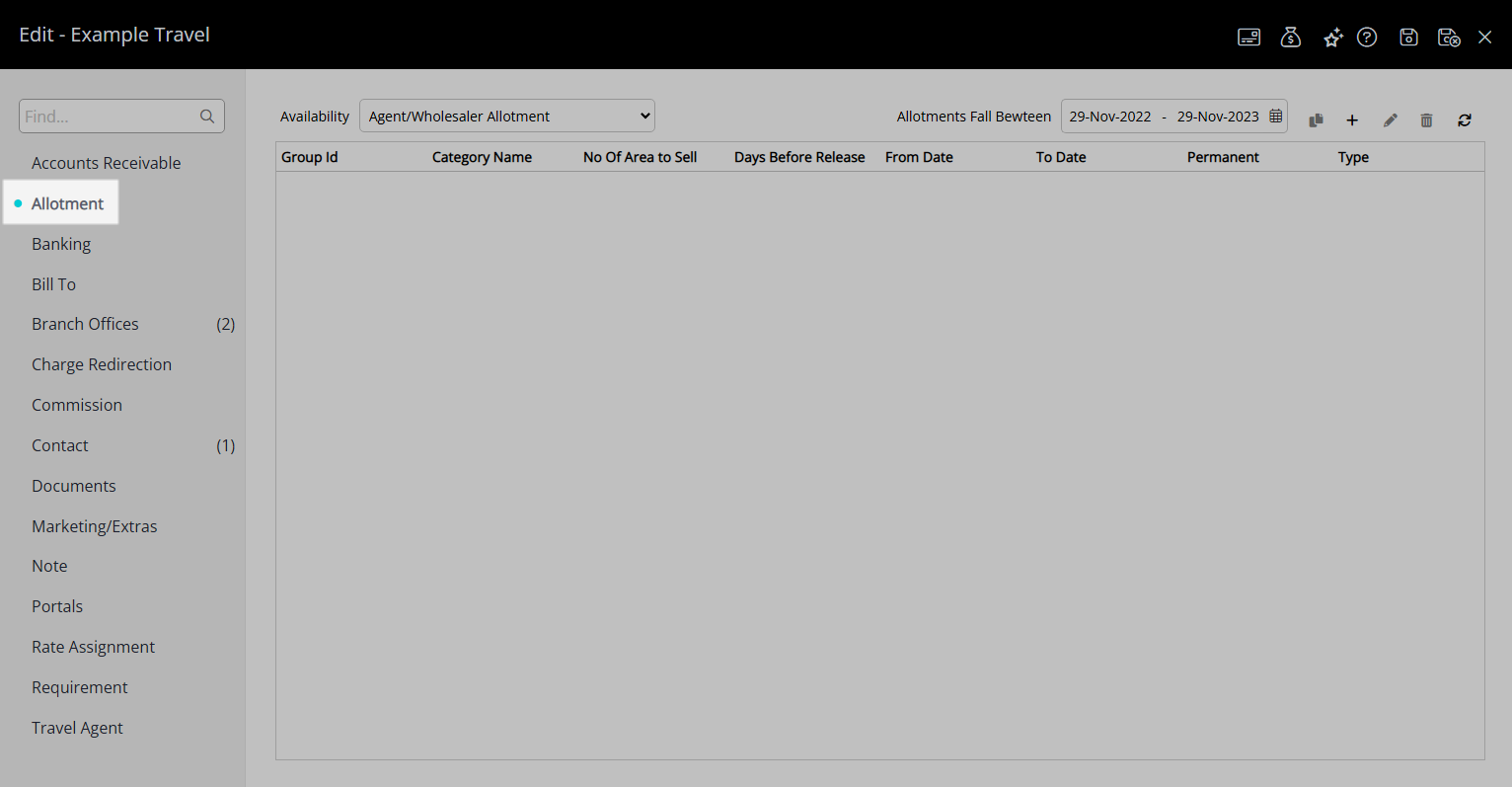
Task: Click the floppy disk save icon
Action: pyautogui.click(x=1408, y=38)
